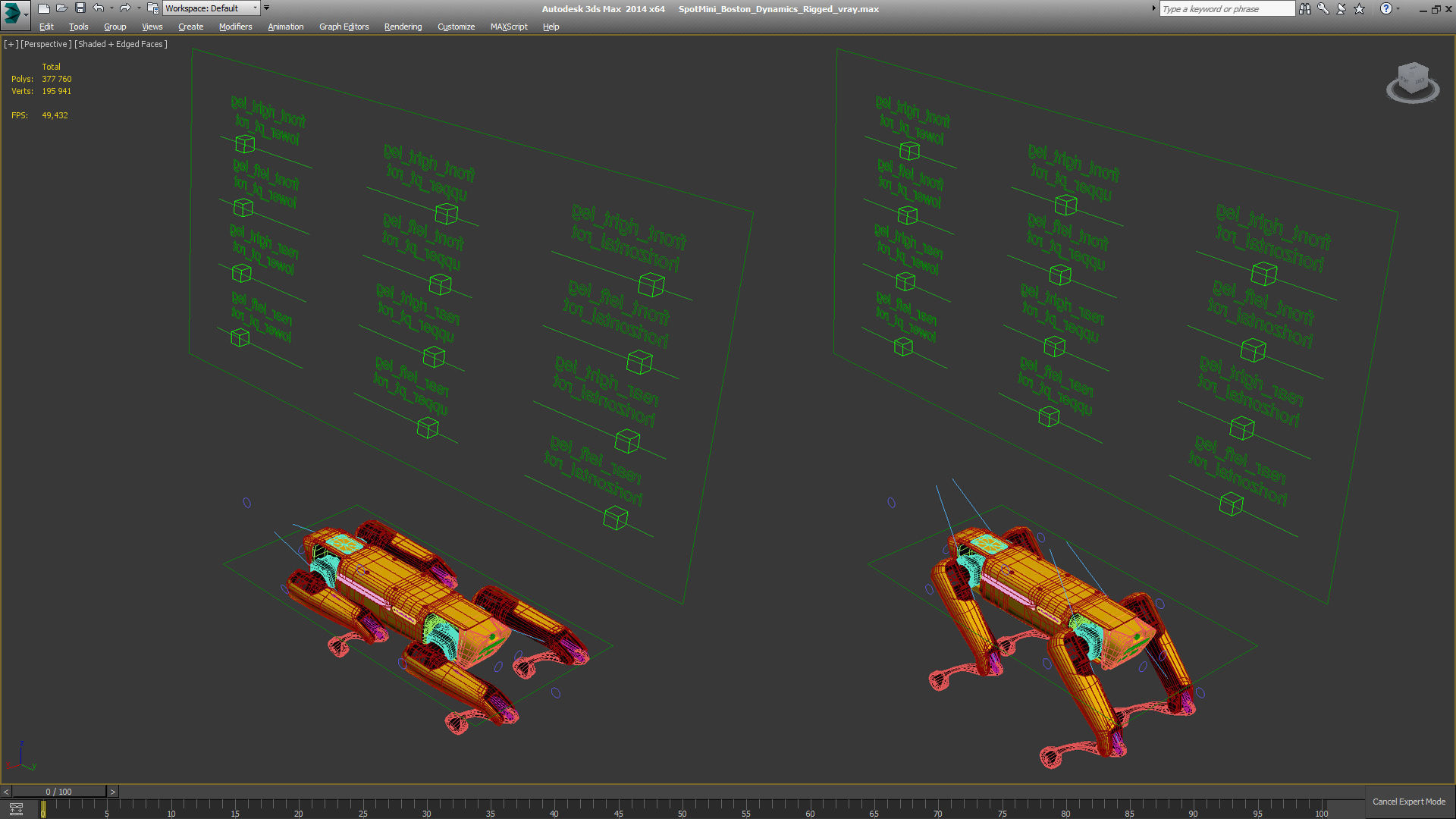Open the viewport [+] general menu
This screenshot has height=819, width=1456.
click(11, 44)
